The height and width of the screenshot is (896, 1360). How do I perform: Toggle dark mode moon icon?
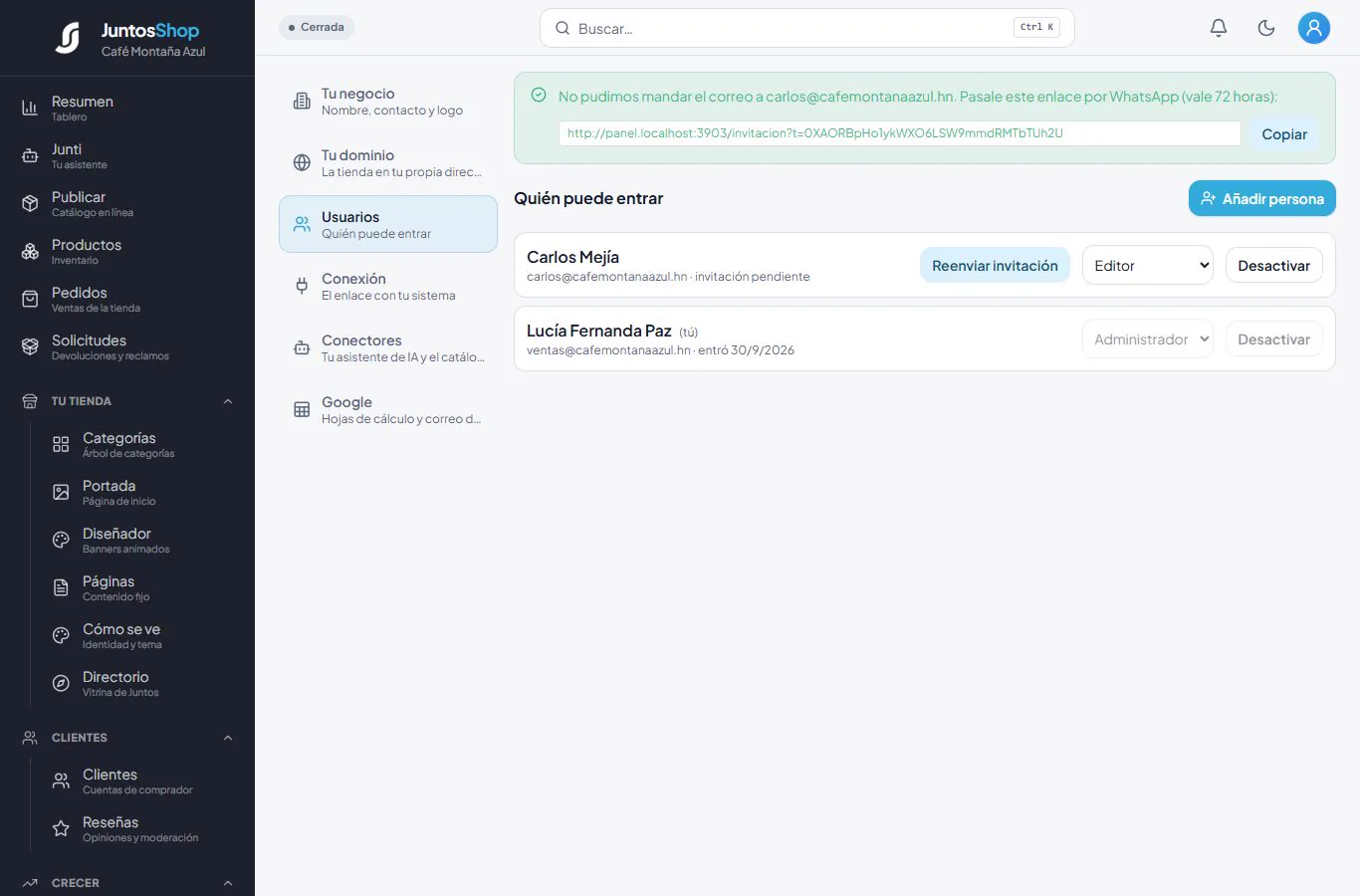tap(1266, 28)
